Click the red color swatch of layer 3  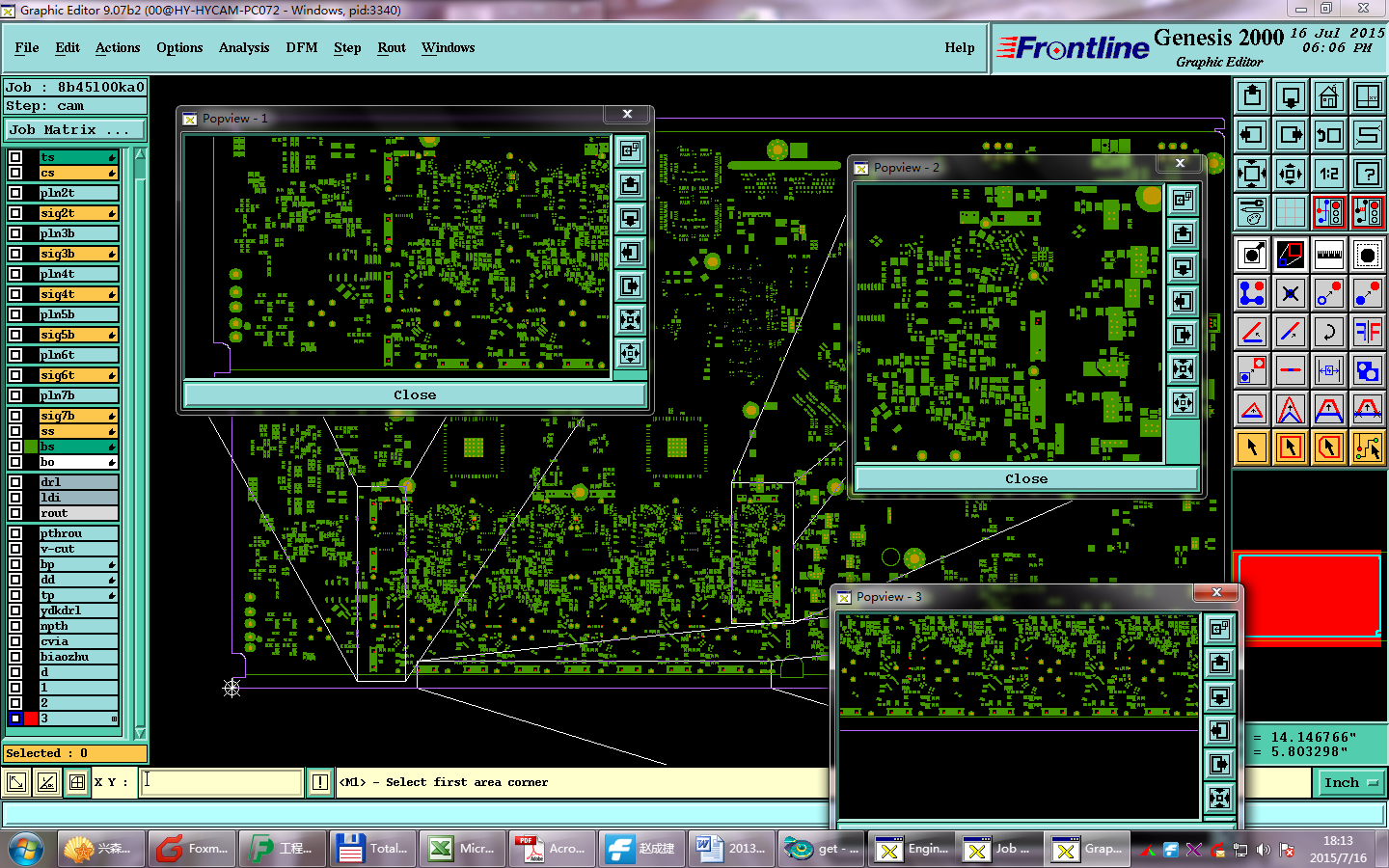point(31,719)
